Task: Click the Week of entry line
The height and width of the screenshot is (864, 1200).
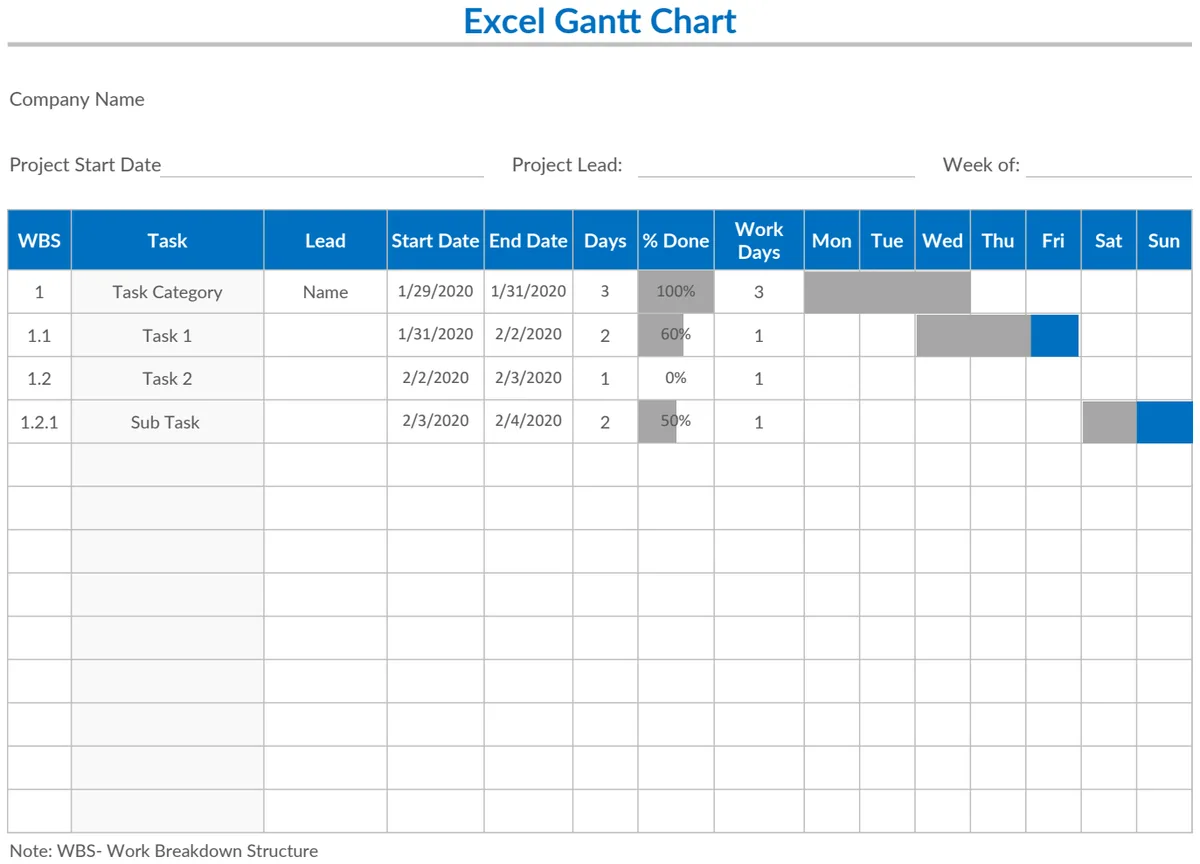Action: [x=1109, y=166]
